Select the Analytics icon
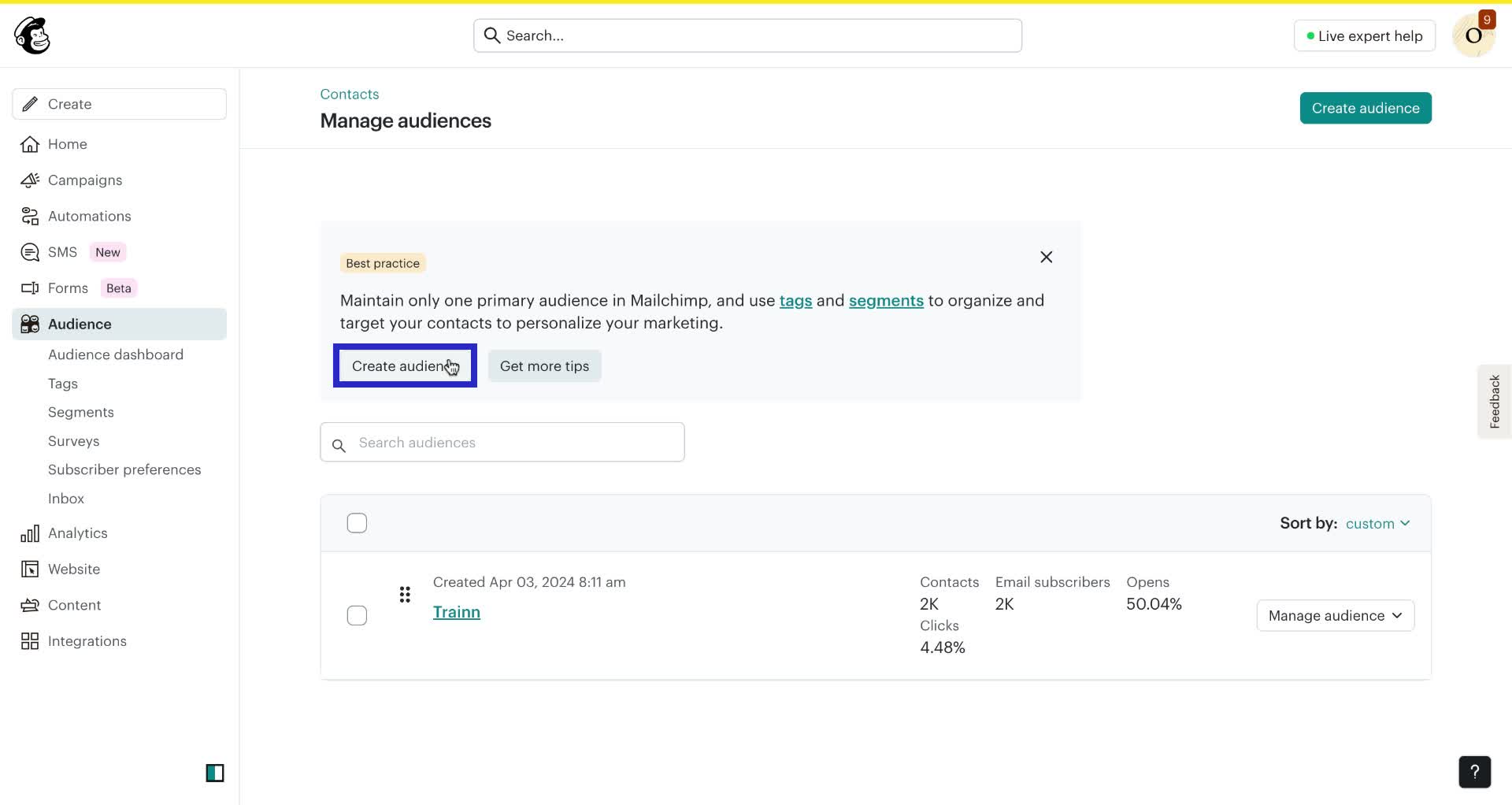Viewport: 1512px width, 805px height. tap(29, 532)
